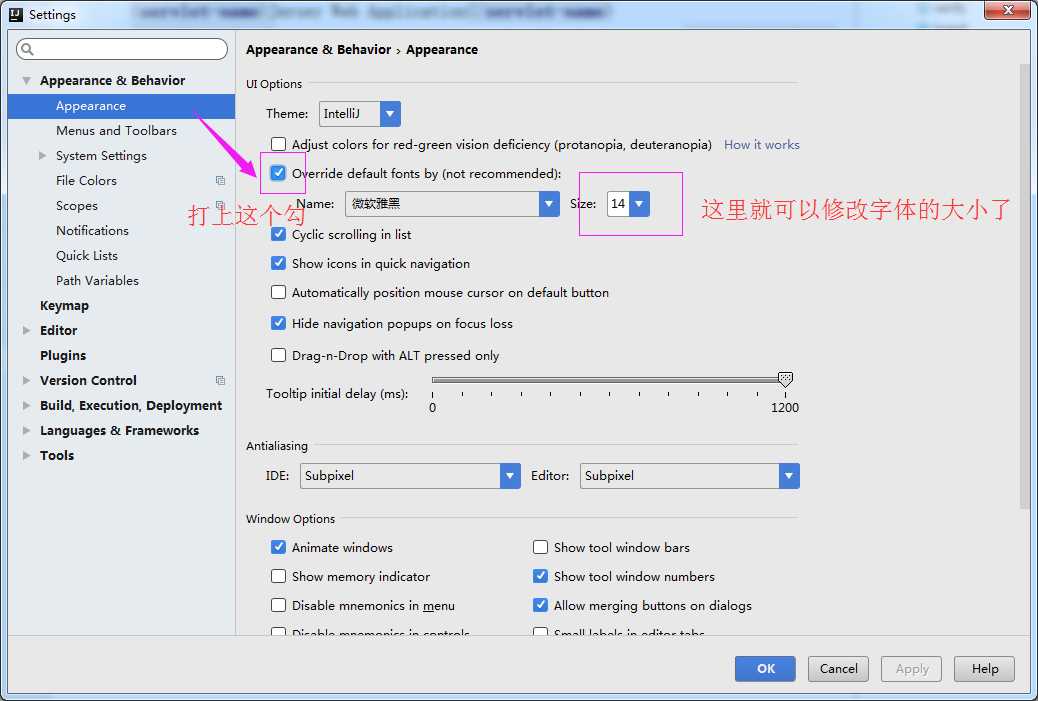Open the How it works link
Viewport: 1038px width, 701px height.
click(761, 145)
